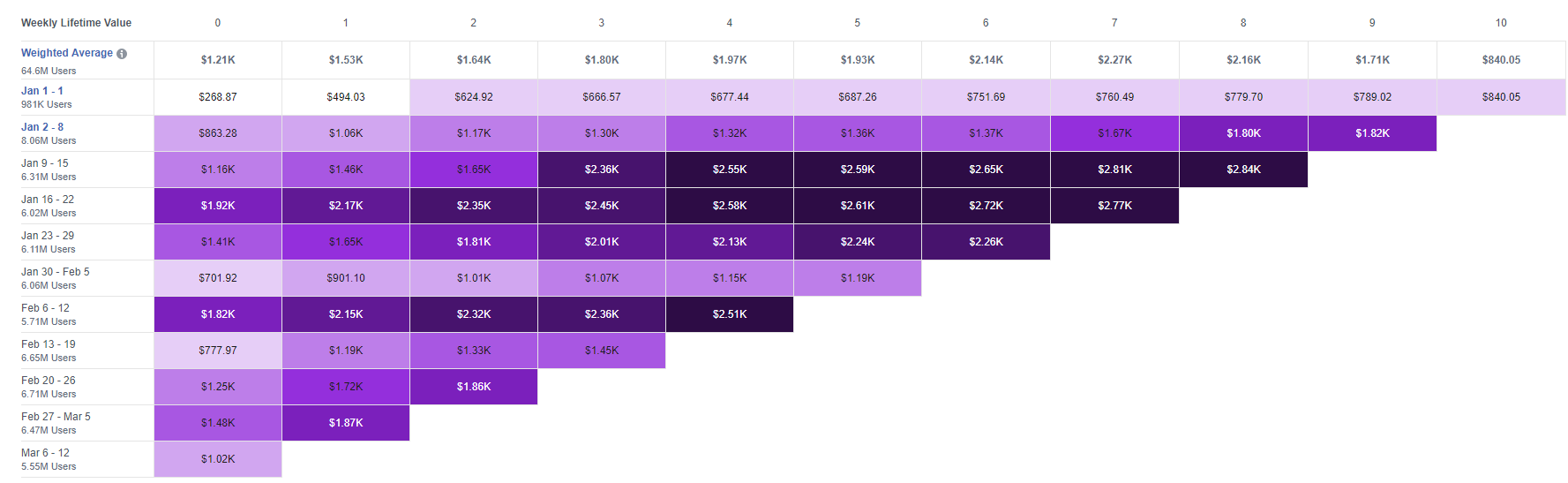The height and width of the screenshot is (483, 1568).
Task: Click the Weekly Lifetime Value header
Action: [76, 23]
